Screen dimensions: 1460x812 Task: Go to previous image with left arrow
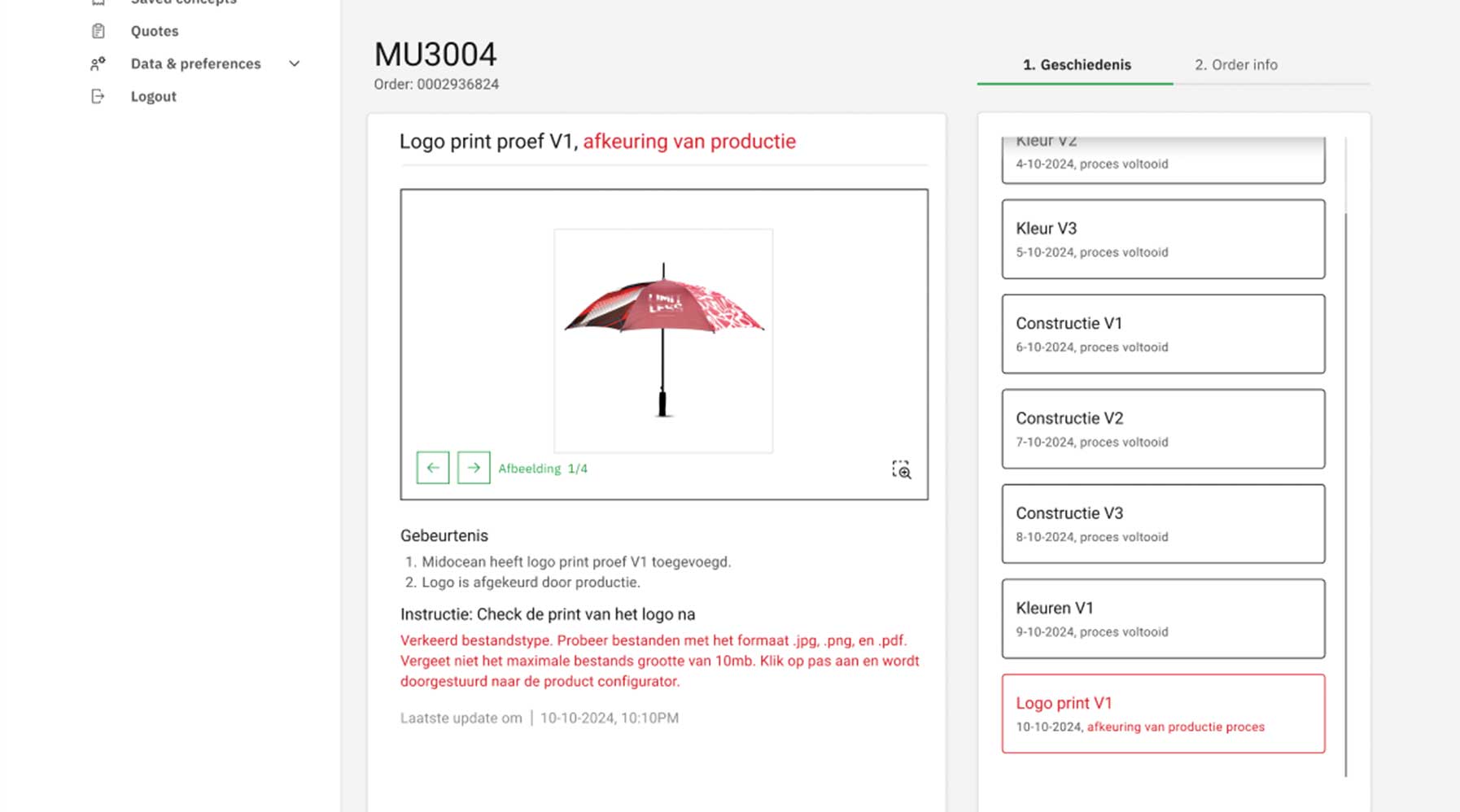[x=433, y=468]
